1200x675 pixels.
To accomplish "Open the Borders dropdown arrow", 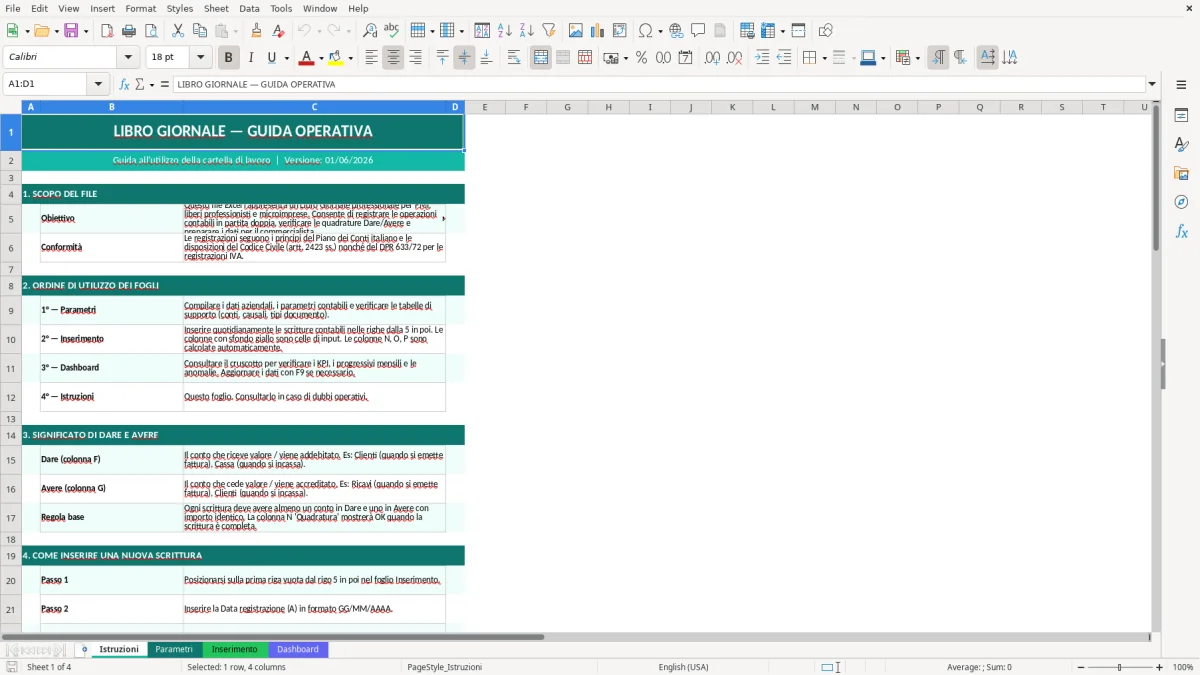I will click(824, 58).
